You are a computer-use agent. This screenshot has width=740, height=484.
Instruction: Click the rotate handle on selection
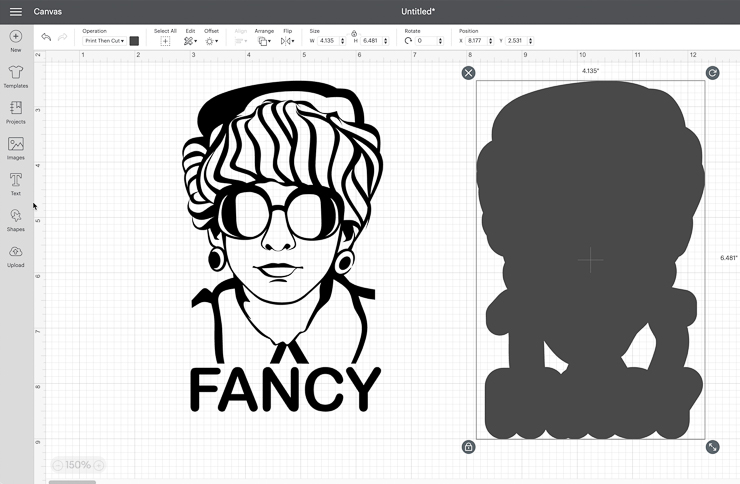click(x=712, y=73)
